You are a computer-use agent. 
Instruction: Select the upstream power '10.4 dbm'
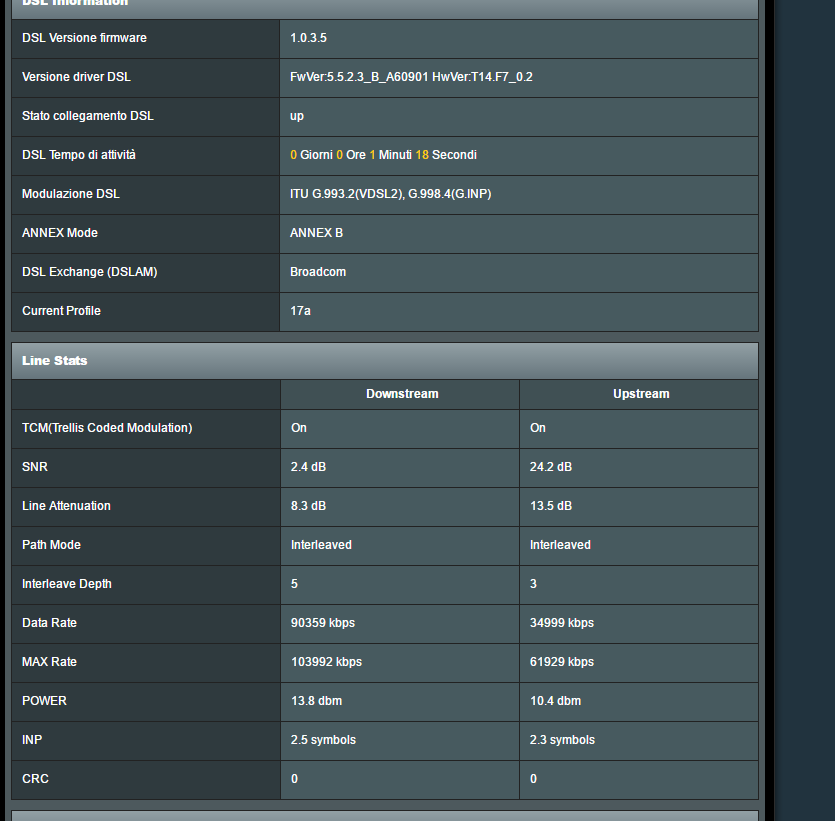tap(555, 701)
